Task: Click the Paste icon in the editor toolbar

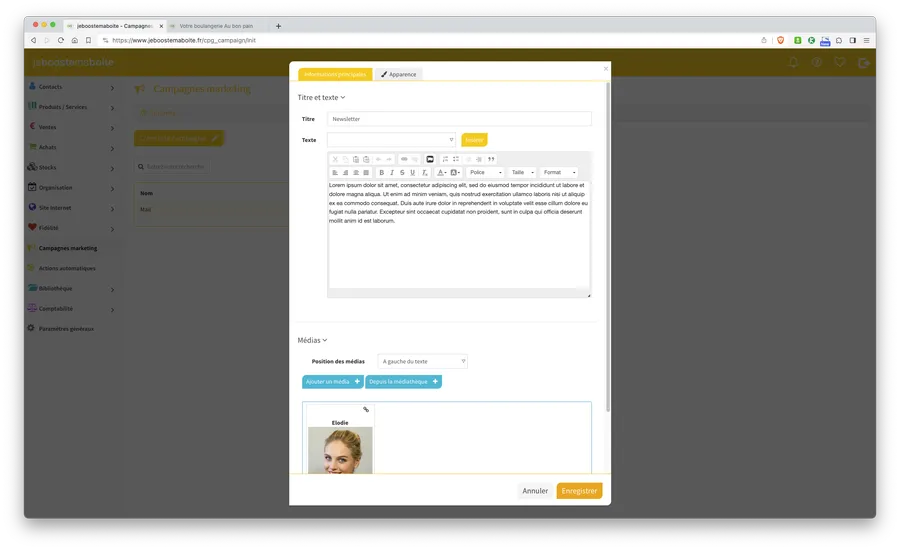Action: 356,159
